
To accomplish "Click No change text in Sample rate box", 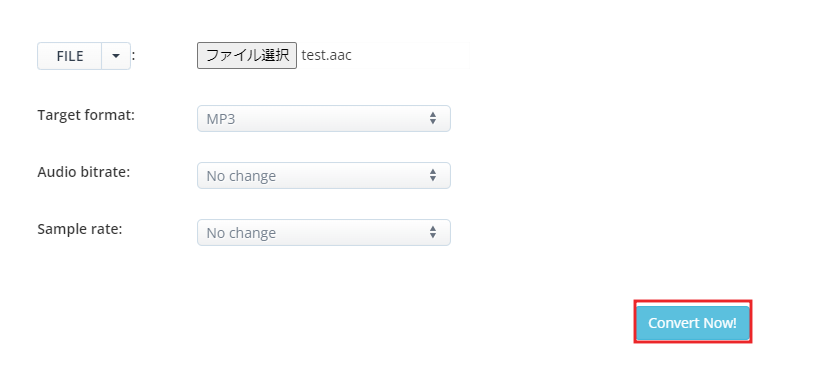I will click(x=241, y=233).
